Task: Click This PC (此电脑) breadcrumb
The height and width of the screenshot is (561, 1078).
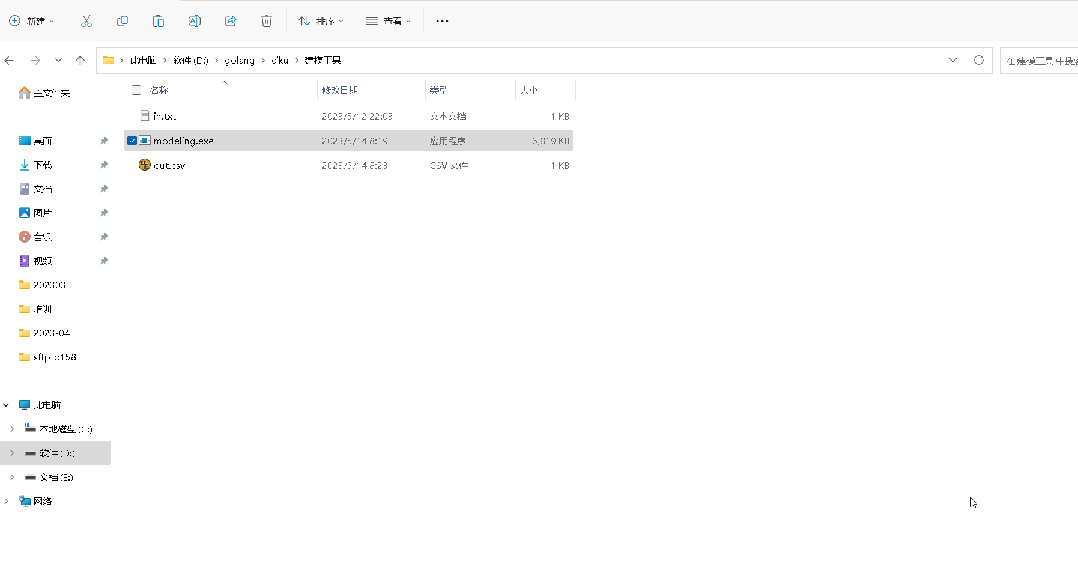Action: pos(143,60)
